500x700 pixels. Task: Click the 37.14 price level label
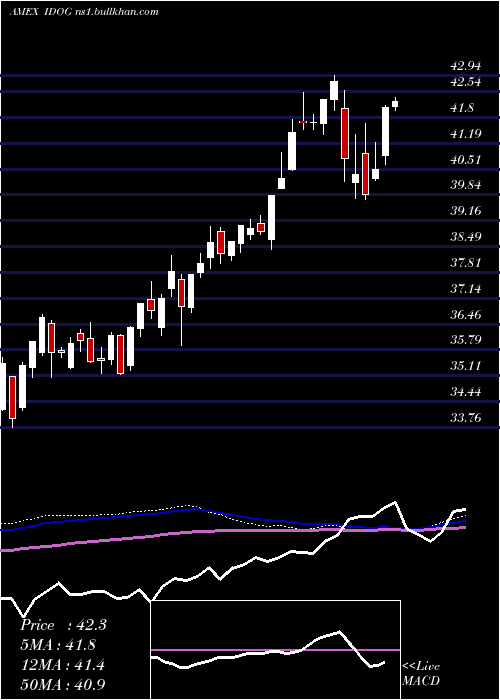pyautogui.click(x=466, y=289)
